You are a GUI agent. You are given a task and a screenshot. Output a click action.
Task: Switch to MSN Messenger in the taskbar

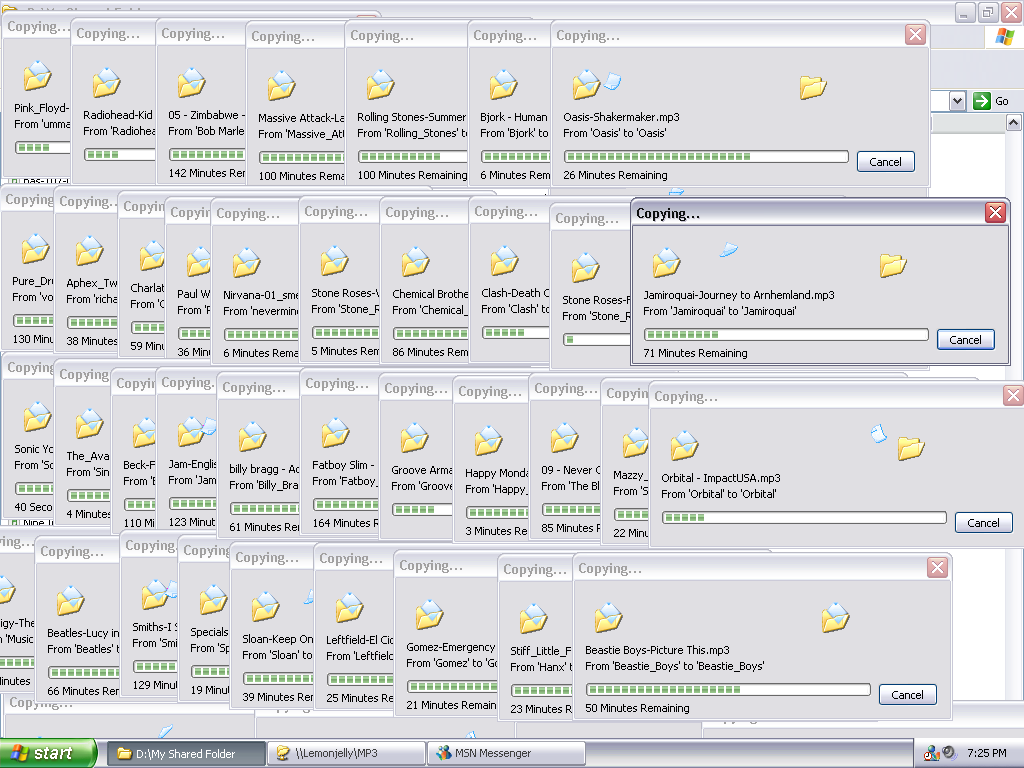[506, 754]
